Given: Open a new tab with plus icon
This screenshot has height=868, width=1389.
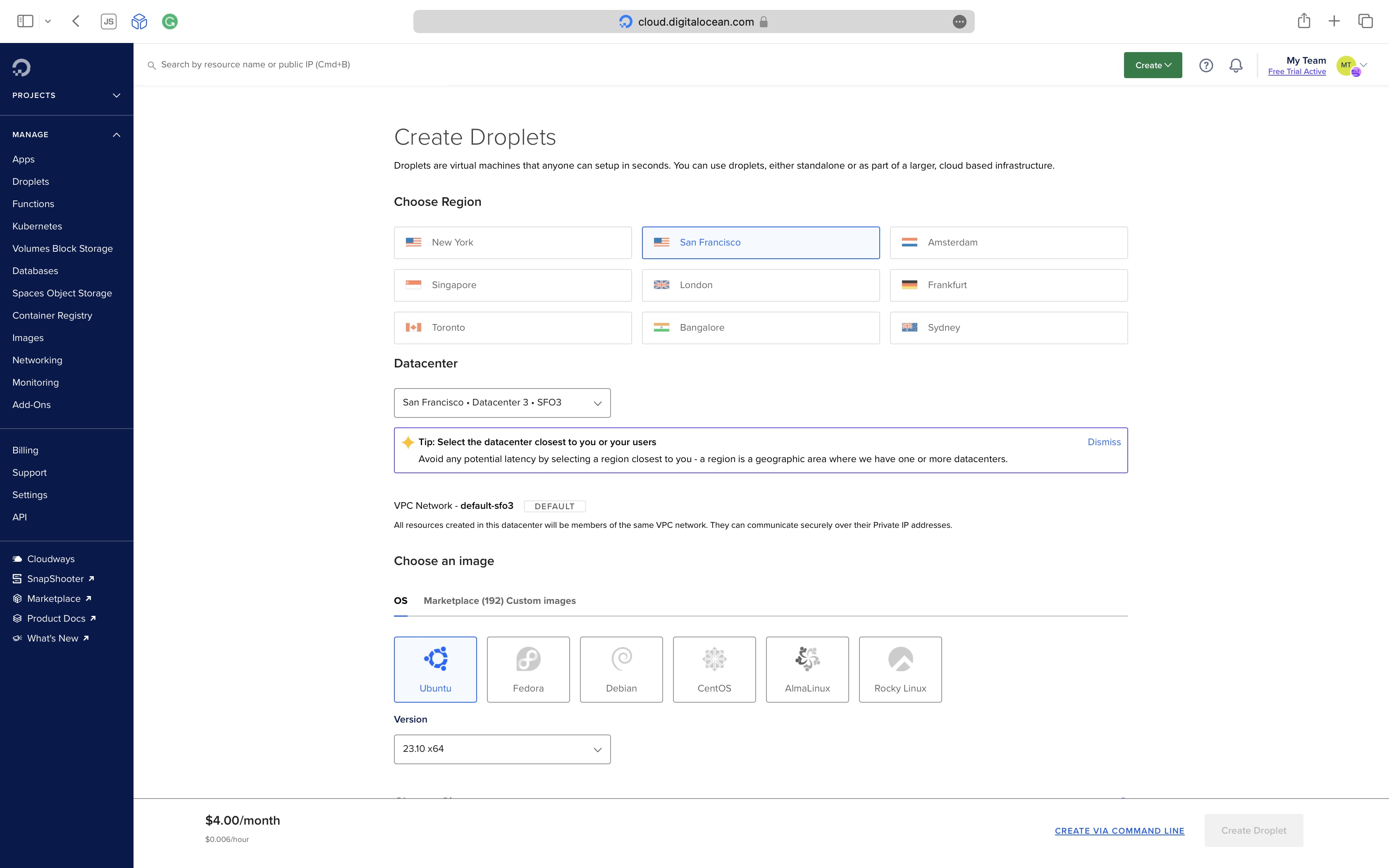Looking at the screenshot, I should tap(1334, 21).
